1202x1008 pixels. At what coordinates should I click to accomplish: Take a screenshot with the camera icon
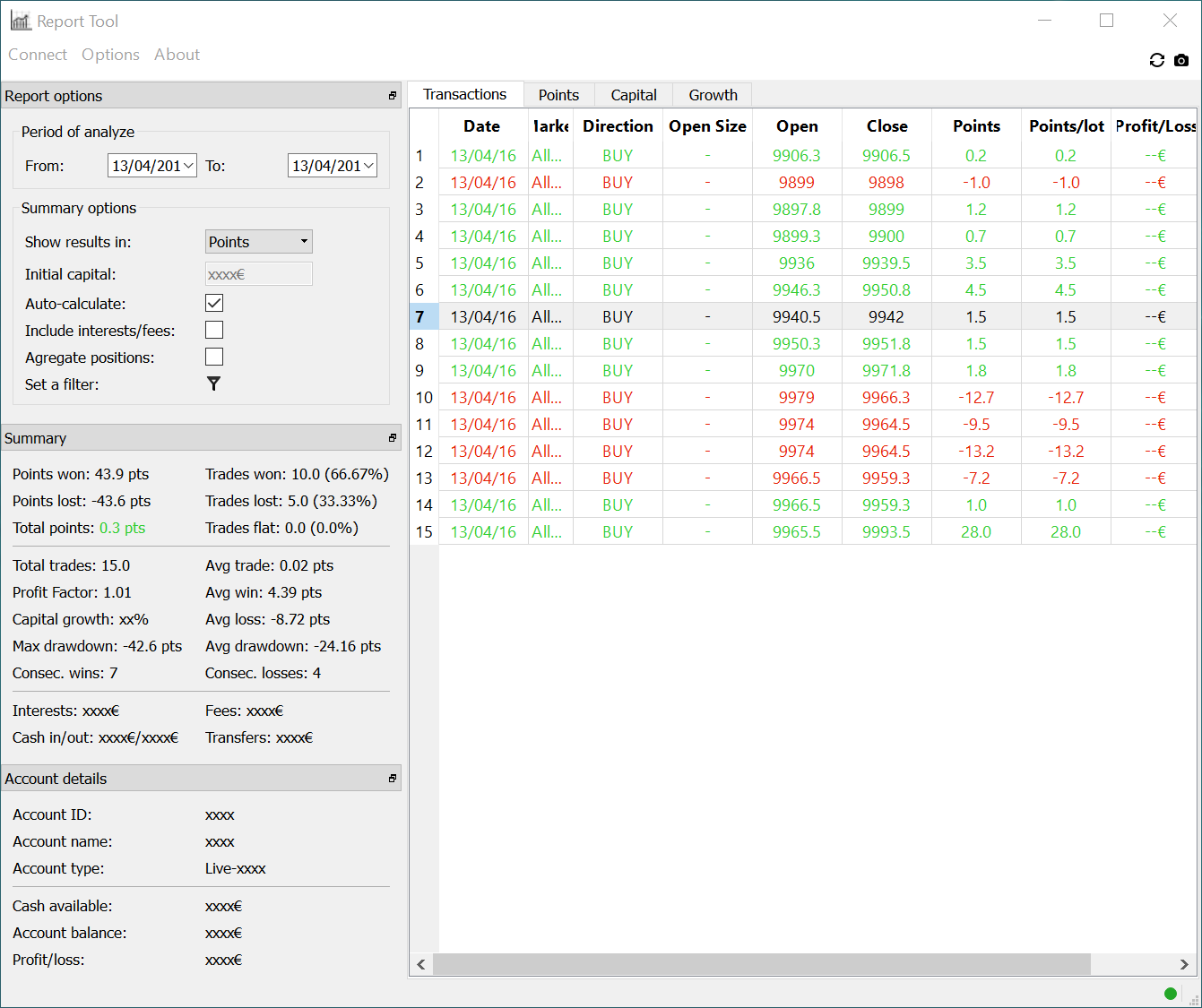(1181, 60)
